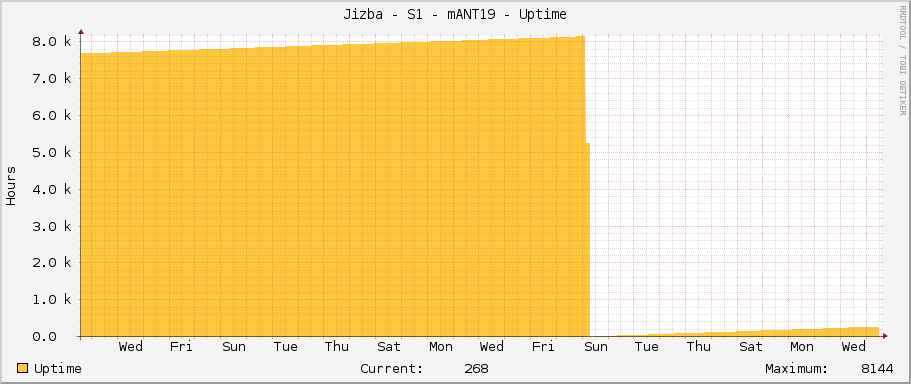Click the 'Maximum:' label

[797, 369]
